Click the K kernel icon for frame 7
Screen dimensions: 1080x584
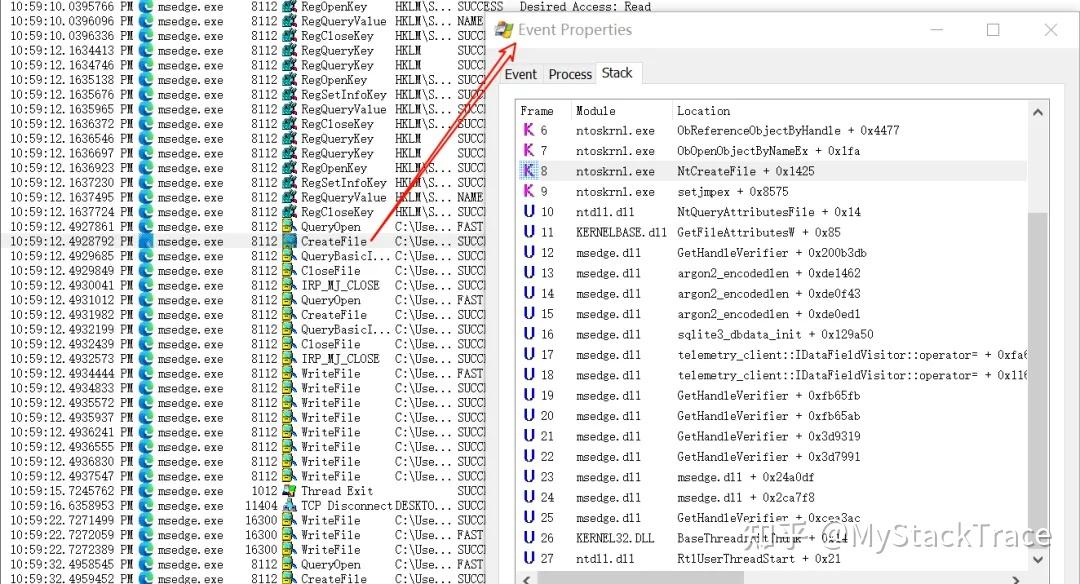pyautogui.click(x=529, y=150)
